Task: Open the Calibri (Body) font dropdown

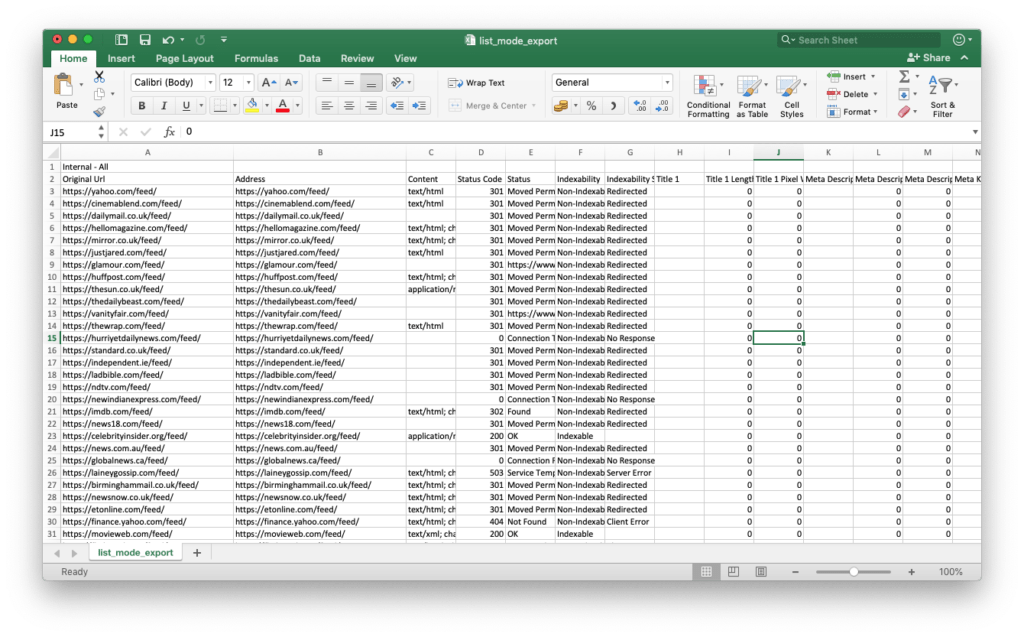Action: click(x=210, y=82)
